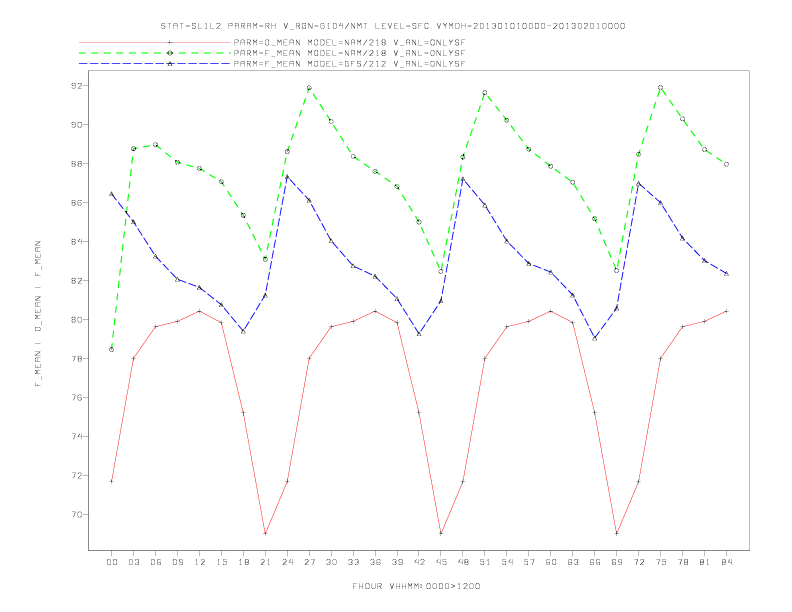Click the vertical axis title F_MEAN | O_MEAN | F_MEAN
792x612 pixels.
point(37,314)
